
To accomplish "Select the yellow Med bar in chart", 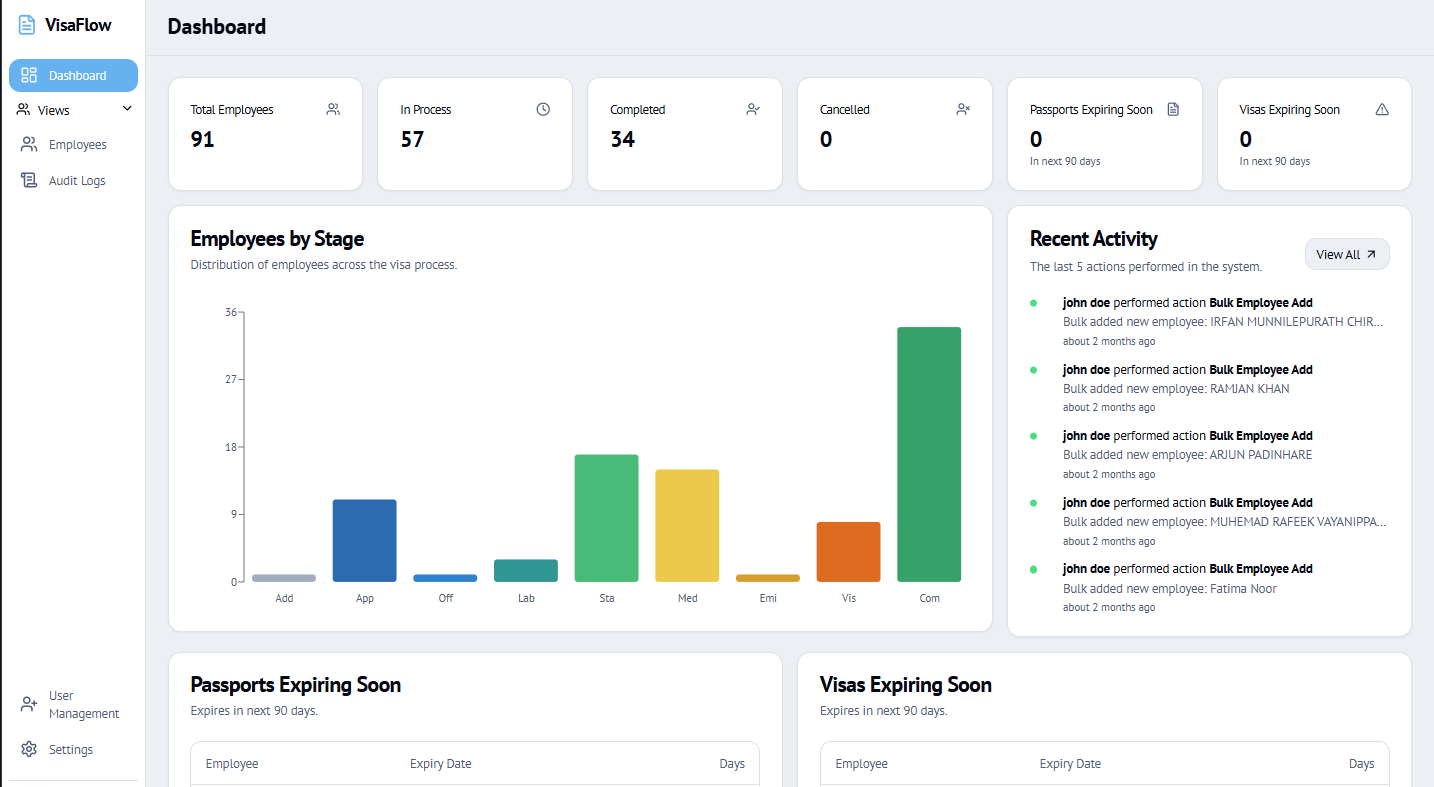I will 687,525.
